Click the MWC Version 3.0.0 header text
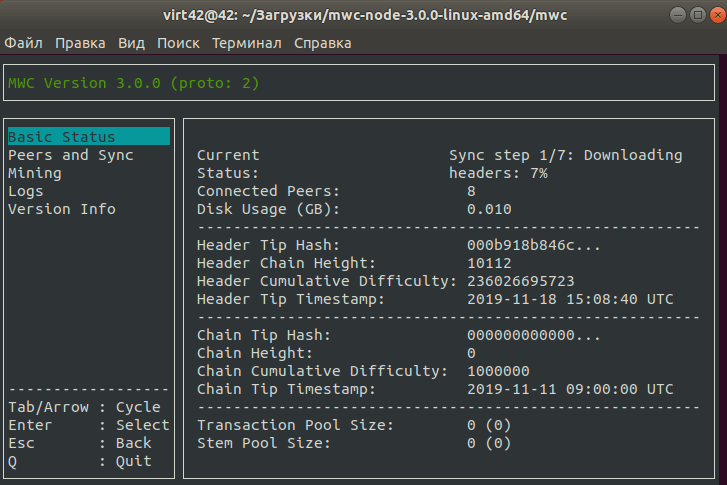This screenshot has width=727, height=485. 134,83
